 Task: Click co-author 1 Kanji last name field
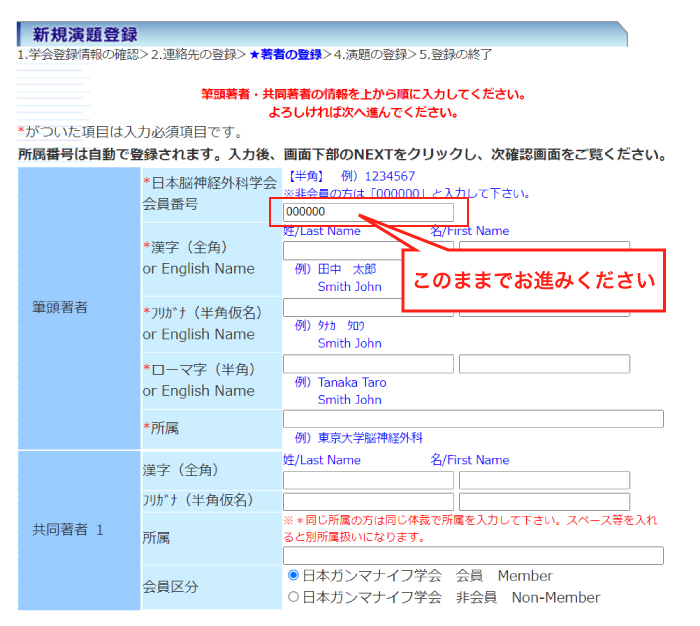point(368,480)
